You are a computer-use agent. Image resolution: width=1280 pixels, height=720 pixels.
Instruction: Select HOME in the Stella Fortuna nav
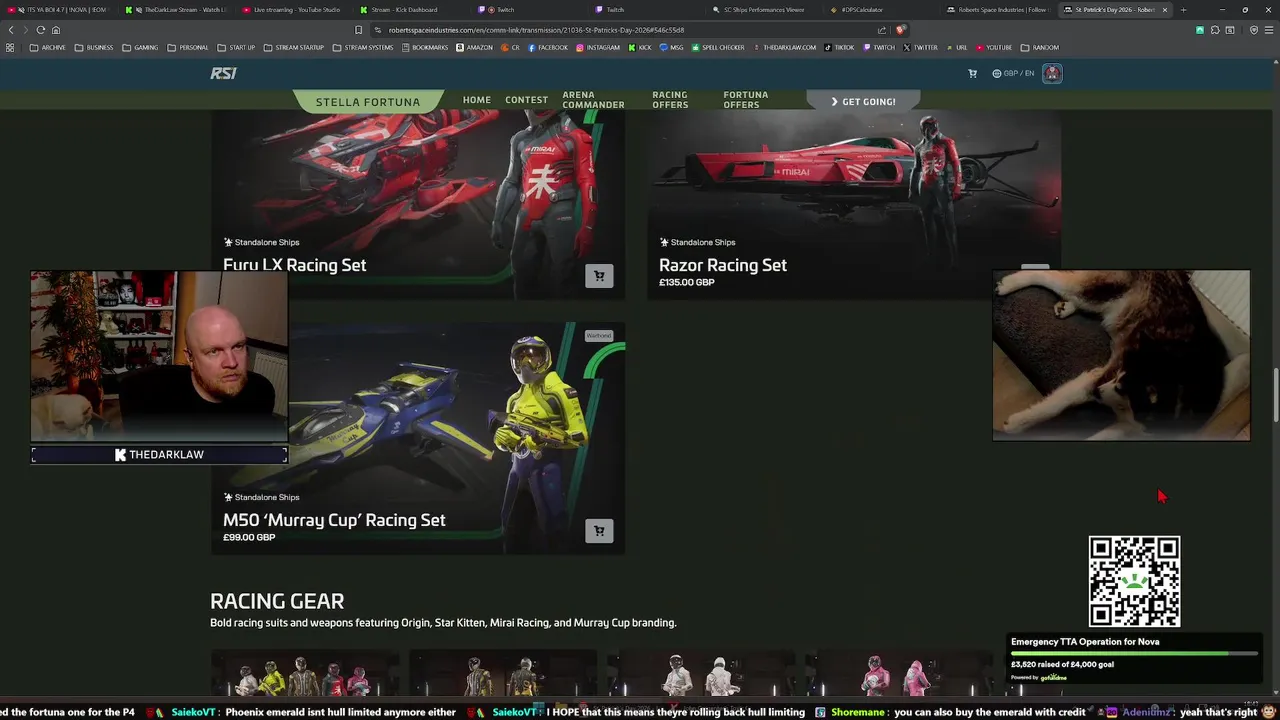[x=477, y=100]
